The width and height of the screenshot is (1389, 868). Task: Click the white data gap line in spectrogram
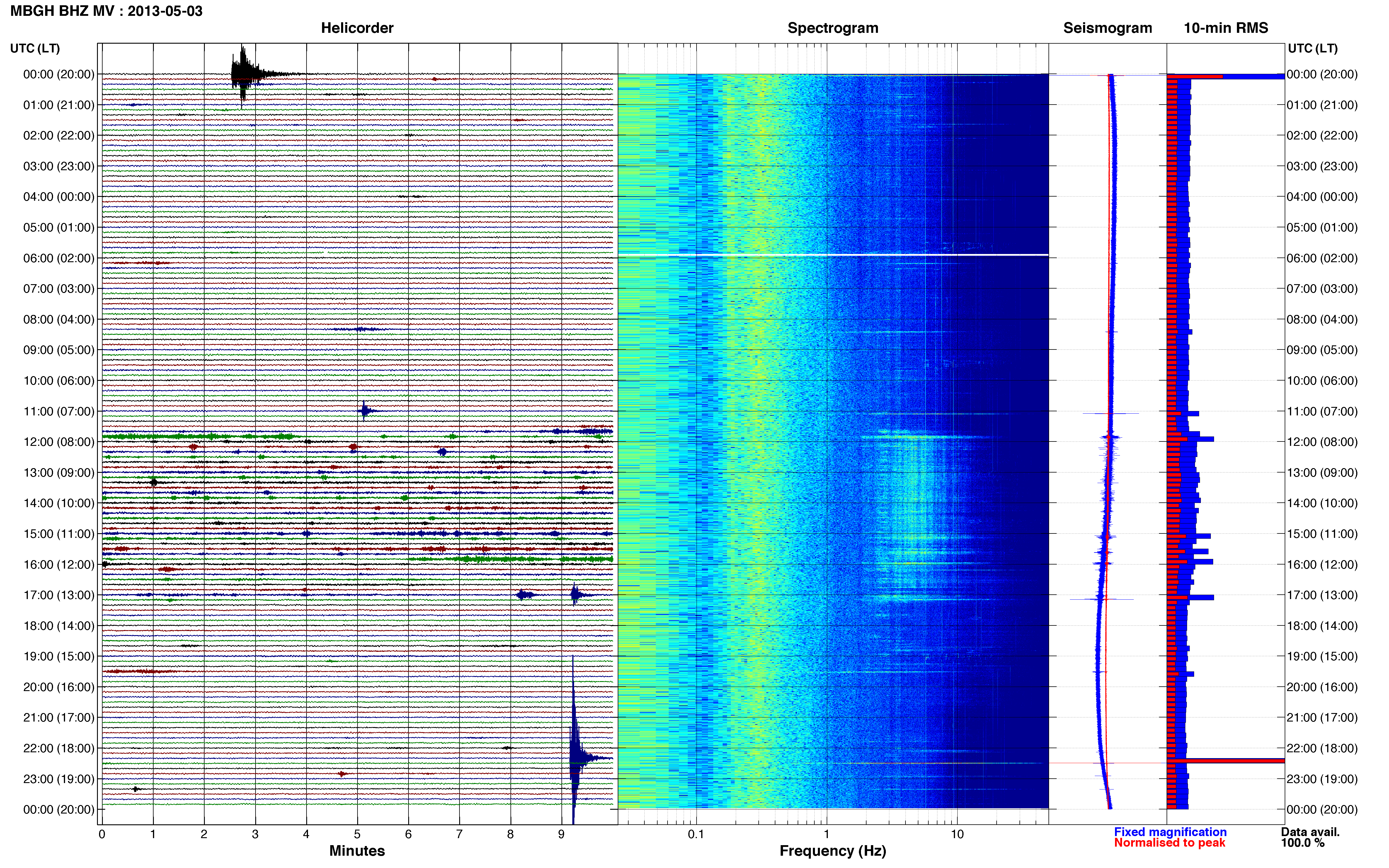pos(833,254)
